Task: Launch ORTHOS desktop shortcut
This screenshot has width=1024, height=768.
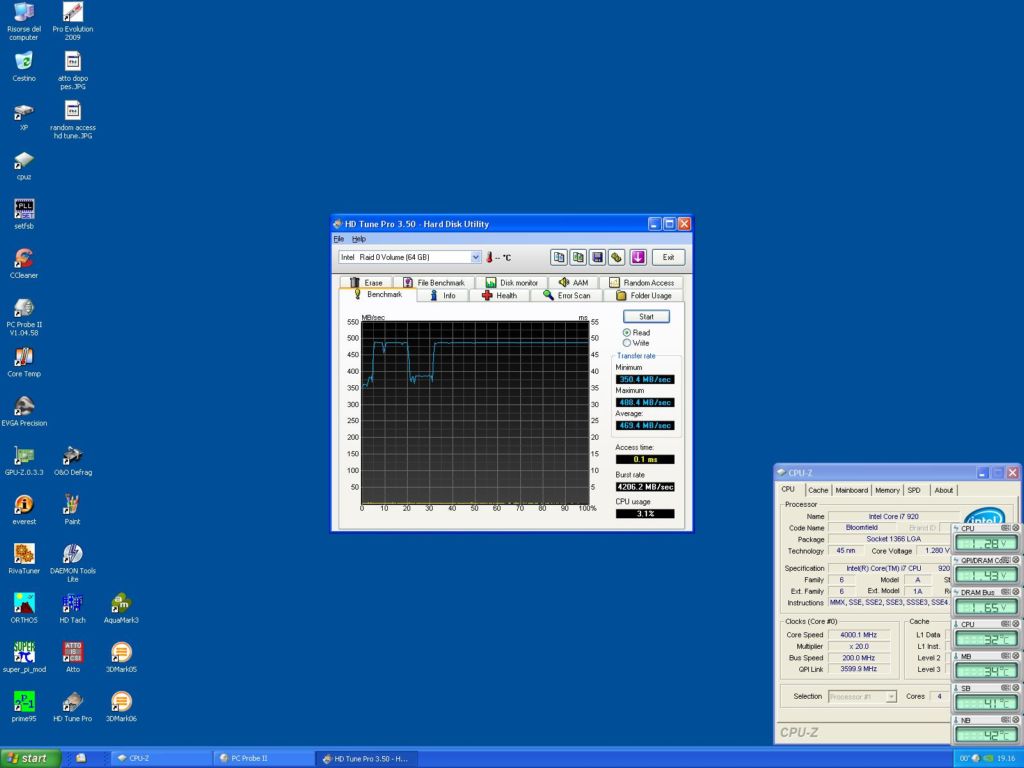Action: pos(24,608)
